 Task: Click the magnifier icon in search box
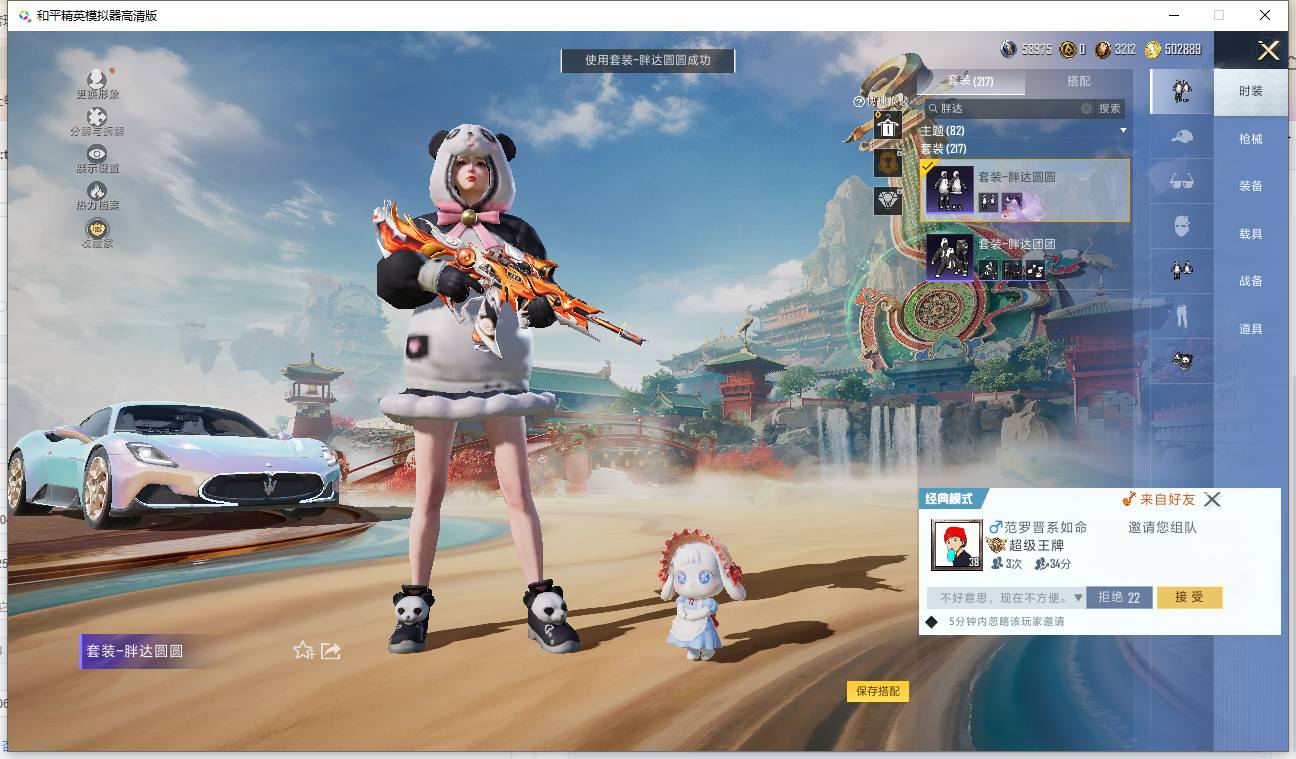tap(933, 108)
